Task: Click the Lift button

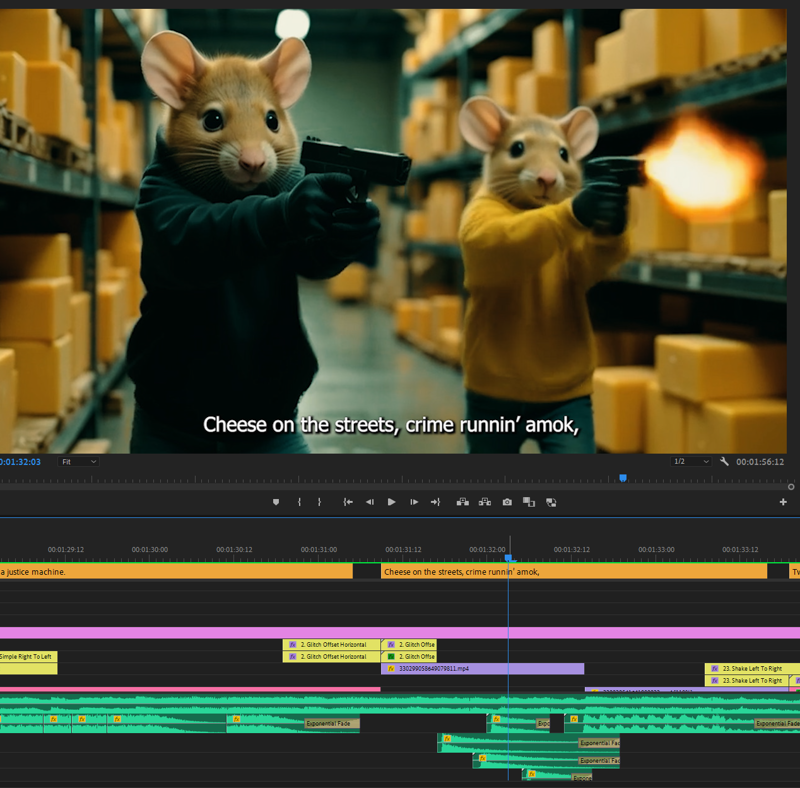Action: [x=463, y=502]
